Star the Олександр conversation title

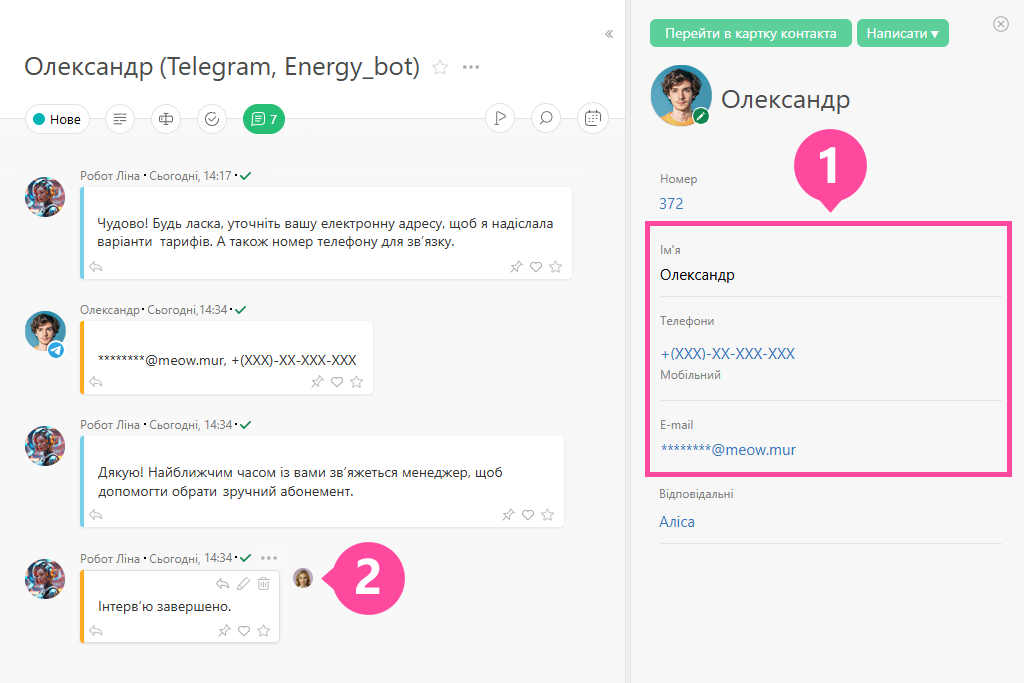(x=439, y=67)
